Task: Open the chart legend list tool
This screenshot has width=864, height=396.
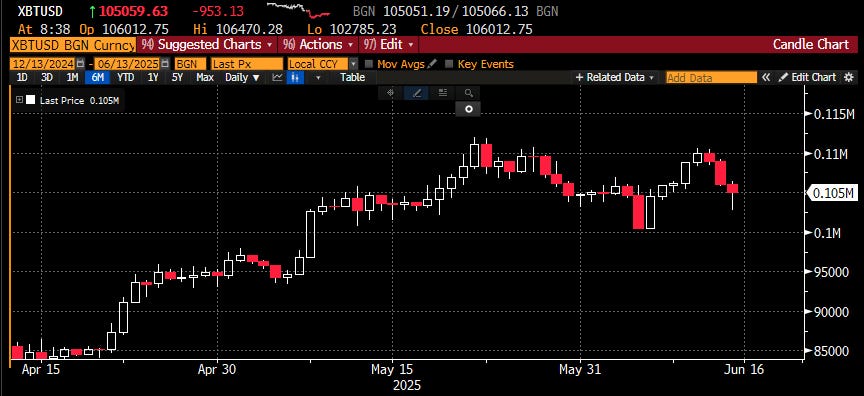Action: click(x=442, y=93)
